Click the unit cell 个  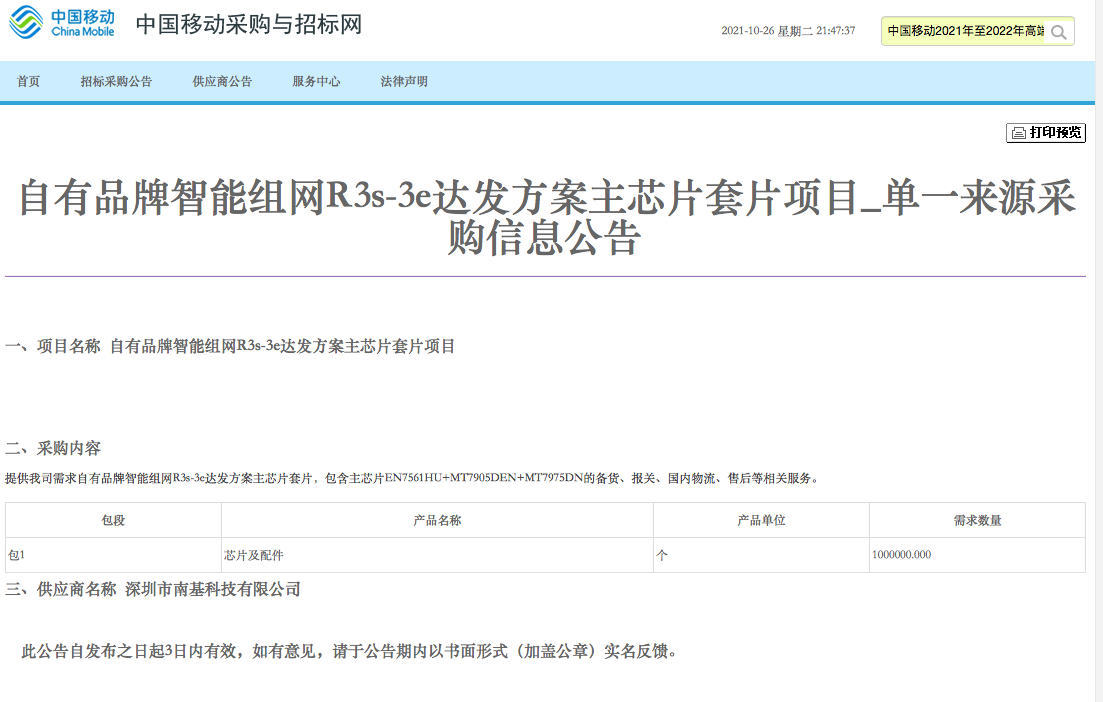point(761,555)
